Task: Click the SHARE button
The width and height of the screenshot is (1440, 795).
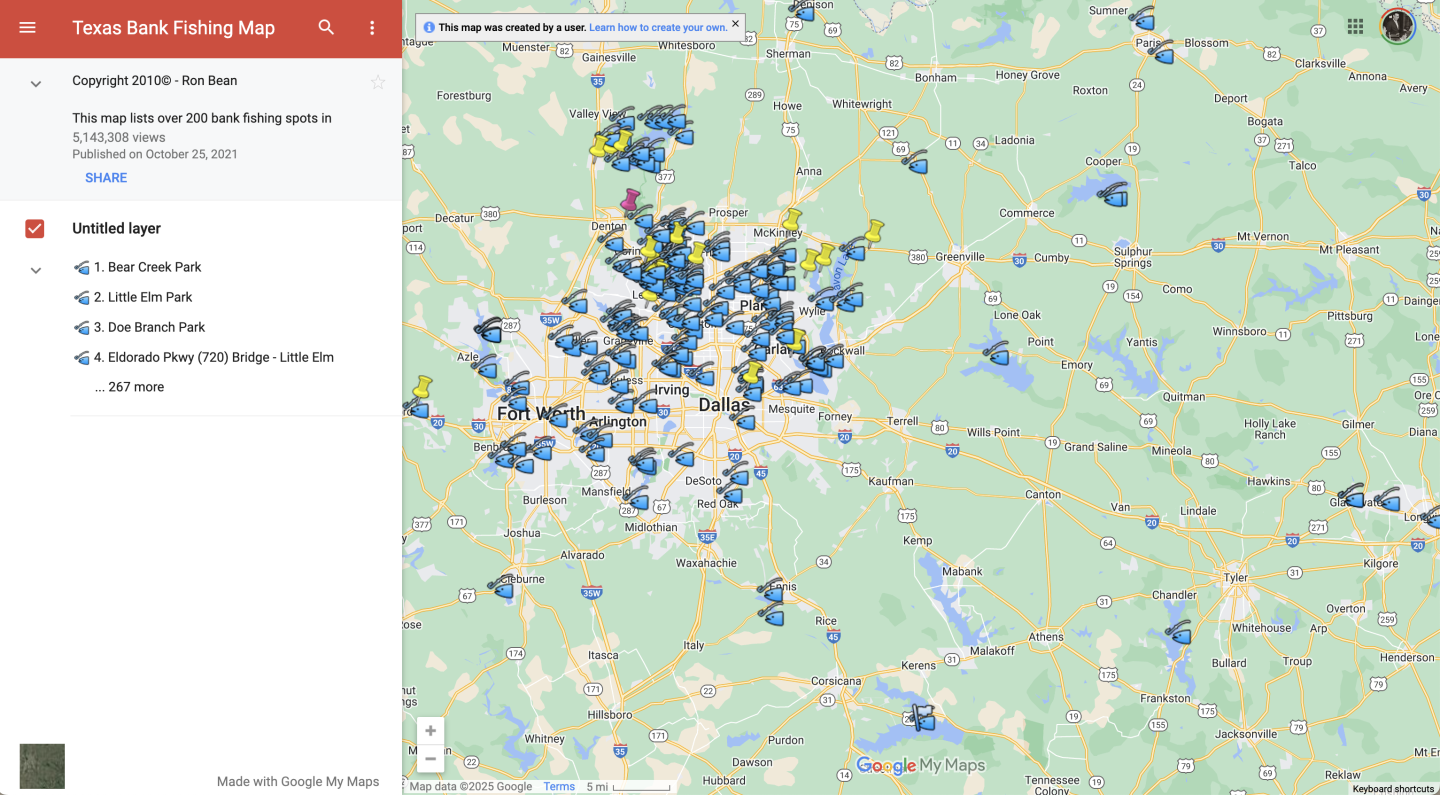Action: [106, 178]
